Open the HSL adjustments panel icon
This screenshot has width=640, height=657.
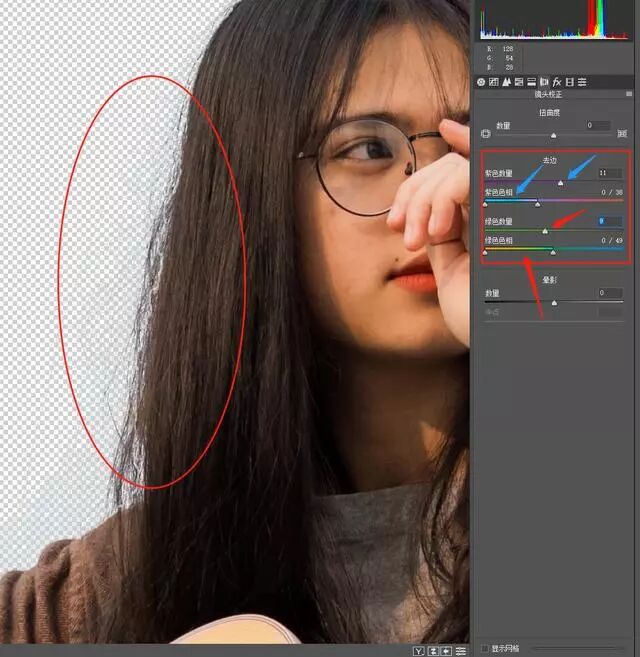click(519, 82)
